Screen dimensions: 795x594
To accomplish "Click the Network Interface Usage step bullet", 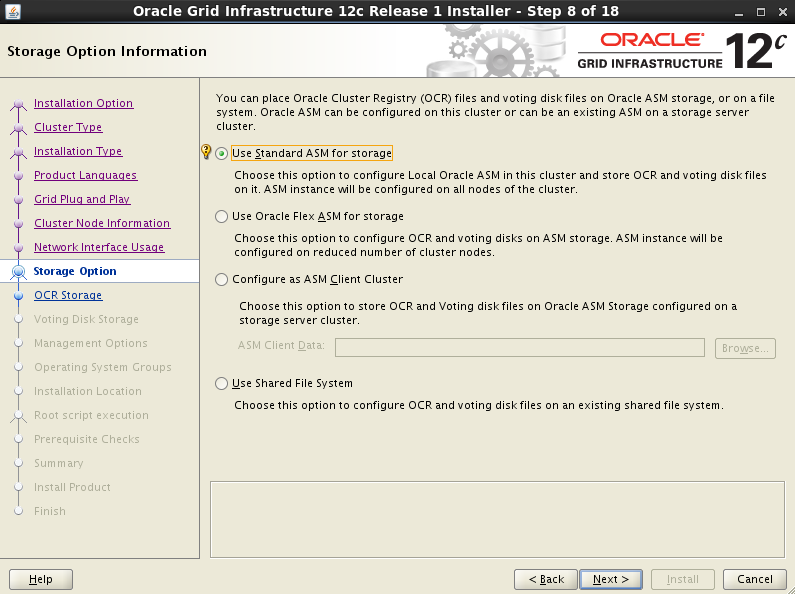I will (18, 248).
